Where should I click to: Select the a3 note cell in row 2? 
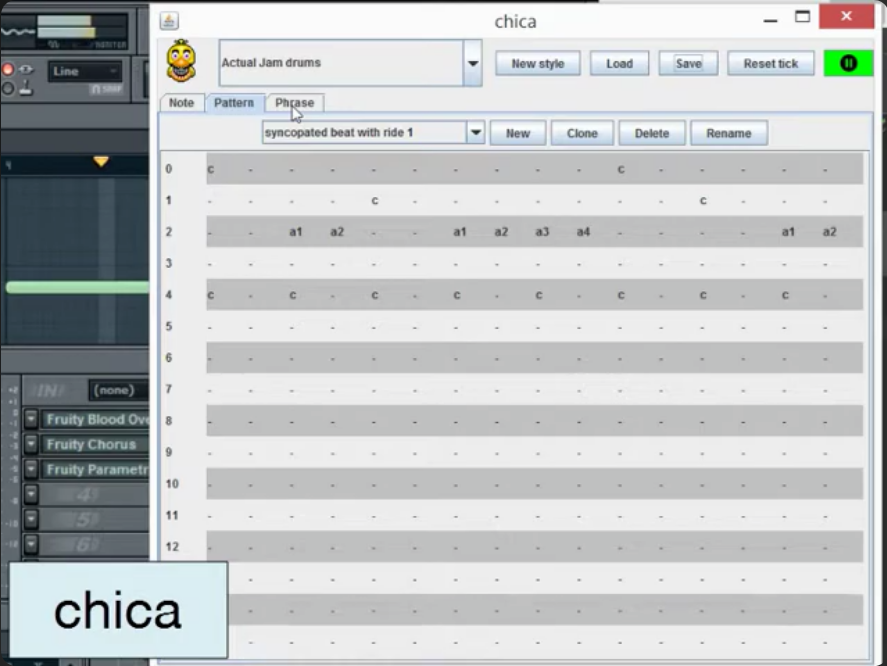[x=542, y=232]
